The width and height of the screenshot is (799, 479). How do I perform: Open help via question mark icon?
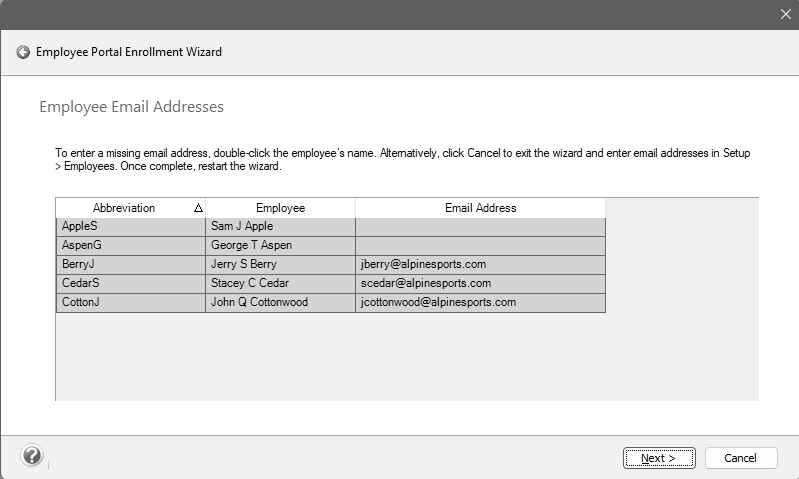[32, 456]
